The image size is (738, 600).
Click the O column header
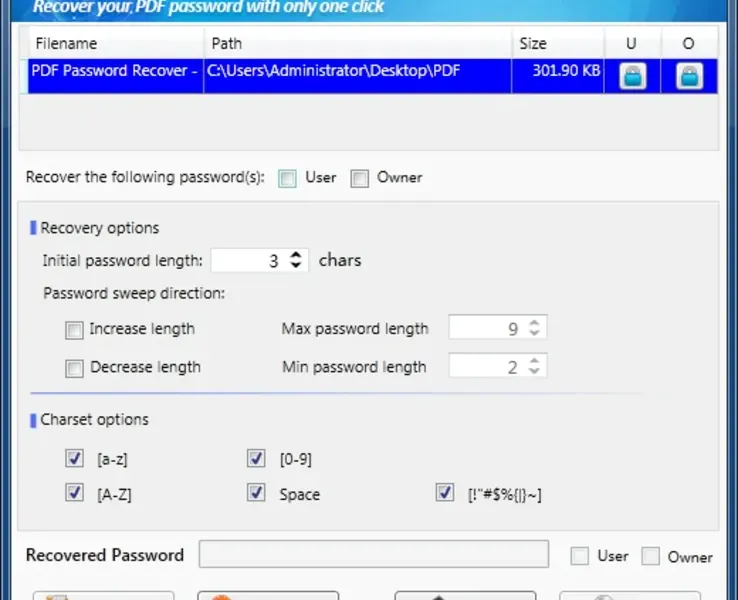(689, 43)
